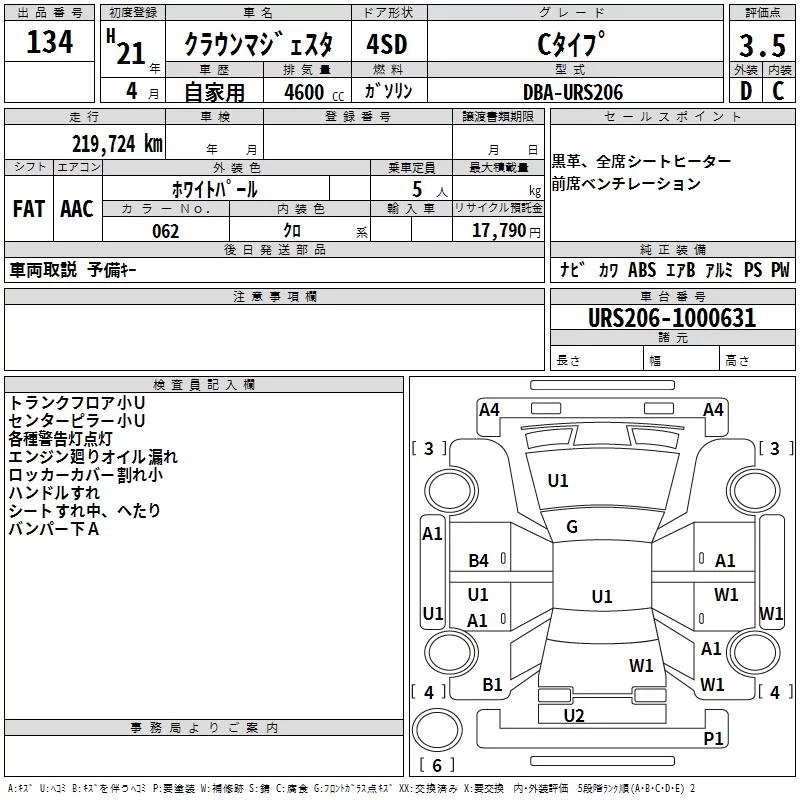Click color number 062
Viewport: 800px width, 800px height.
pyautogui.click(x=166, y=231)
